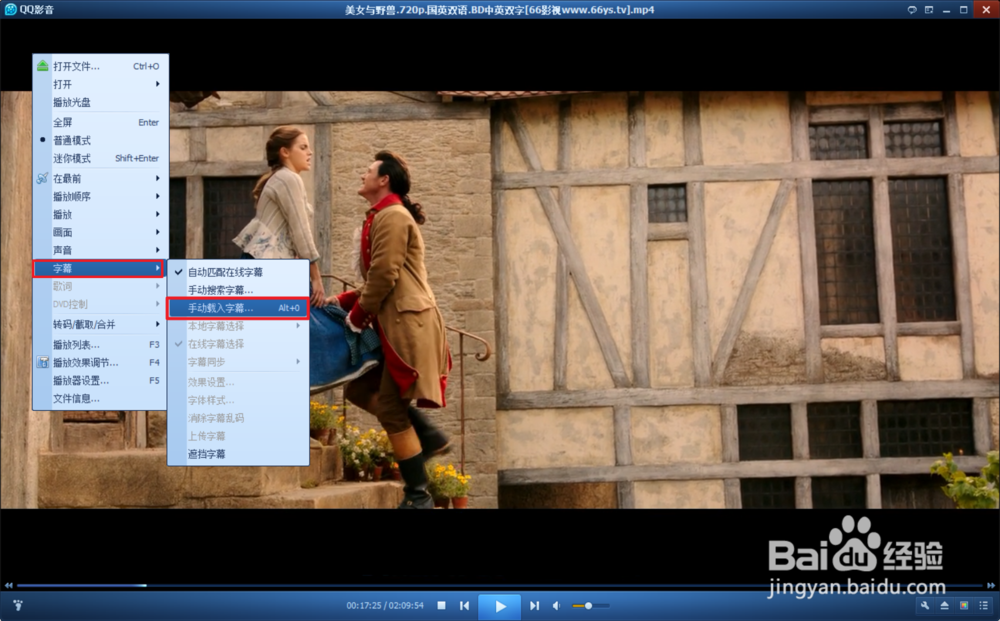Choose 全屏 to go fullscreen
1000x621 pixels.
pos(100,122)
